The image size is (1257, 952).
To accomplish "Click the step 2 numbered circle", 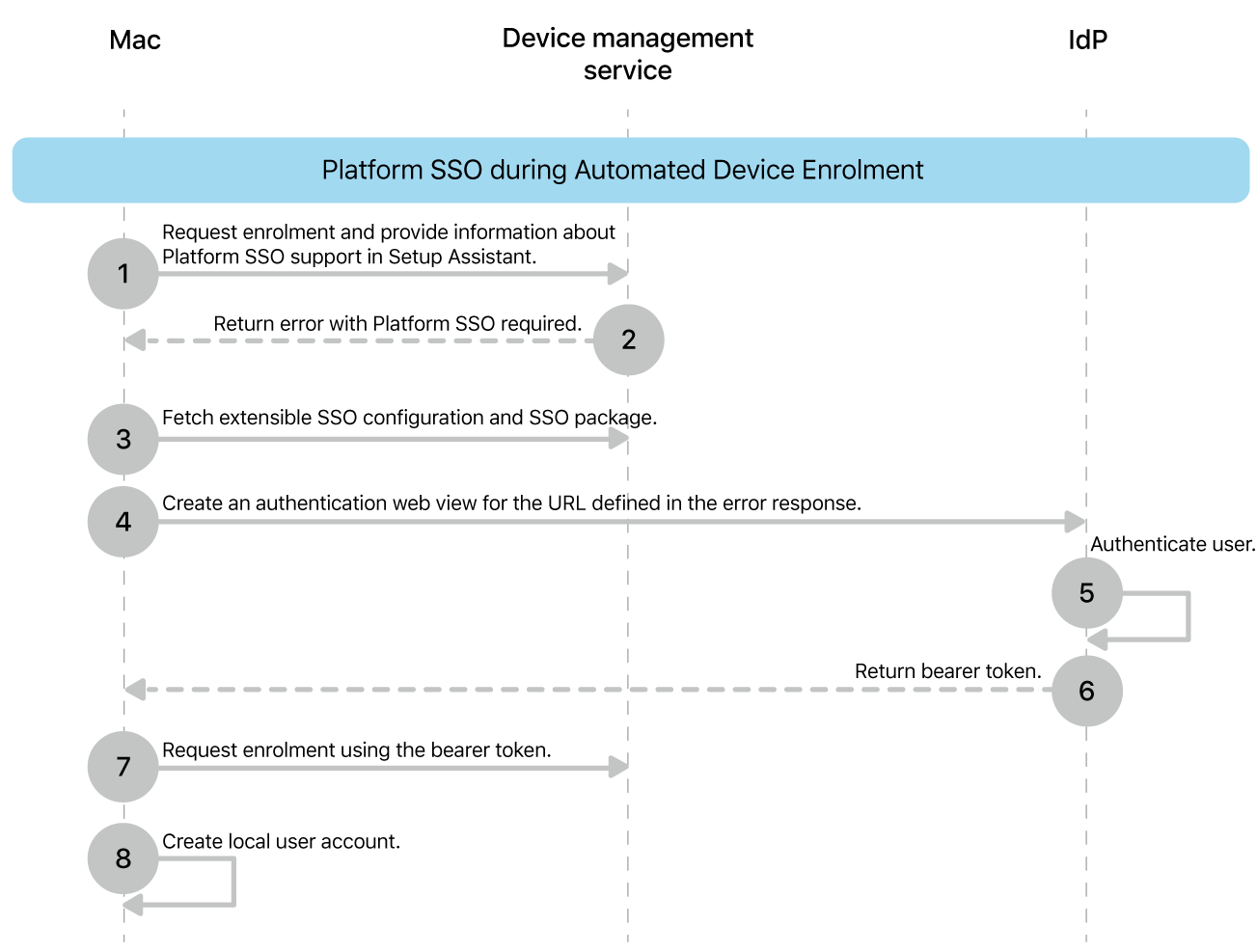I will pyautogui.click(x=629, y=340).
